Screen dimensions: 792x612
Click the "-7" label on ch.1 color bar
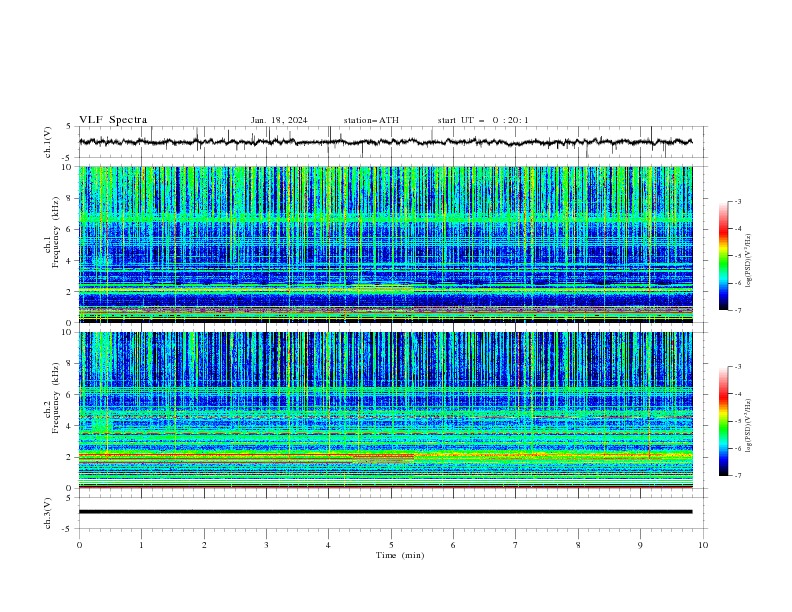click(737, 310)
